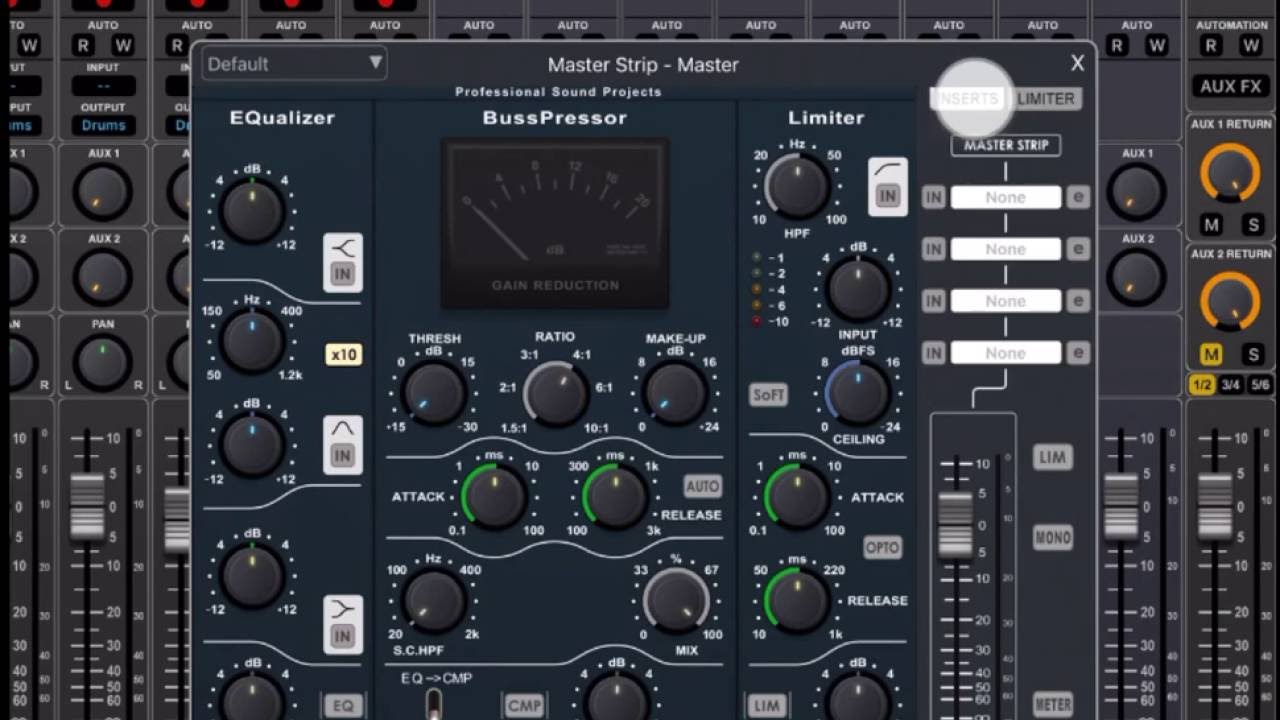
Task: Toggle the high shelf filter IN button
Action: click(343, 636)
